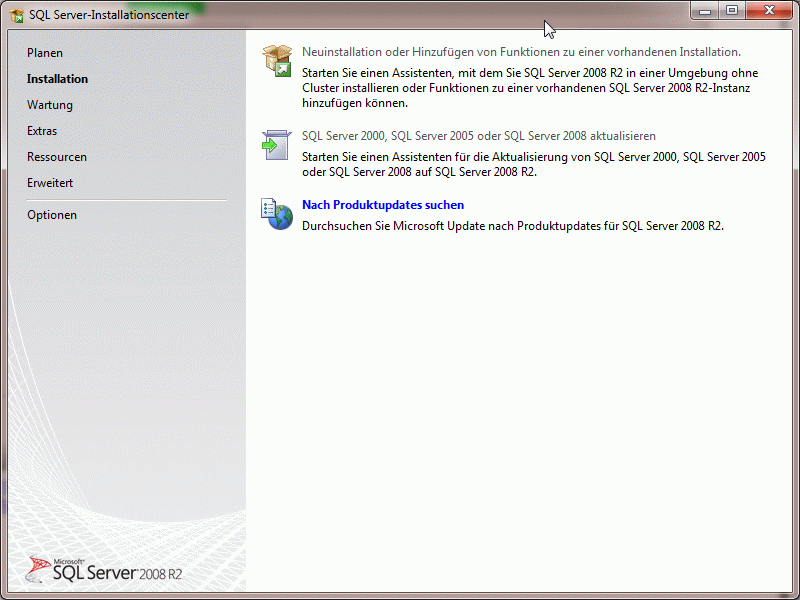Screen dimensions: 800x600
Task: Launch SQL Server 2000/2005/2008 aktualisieren link
Action: tap(479, 136)
